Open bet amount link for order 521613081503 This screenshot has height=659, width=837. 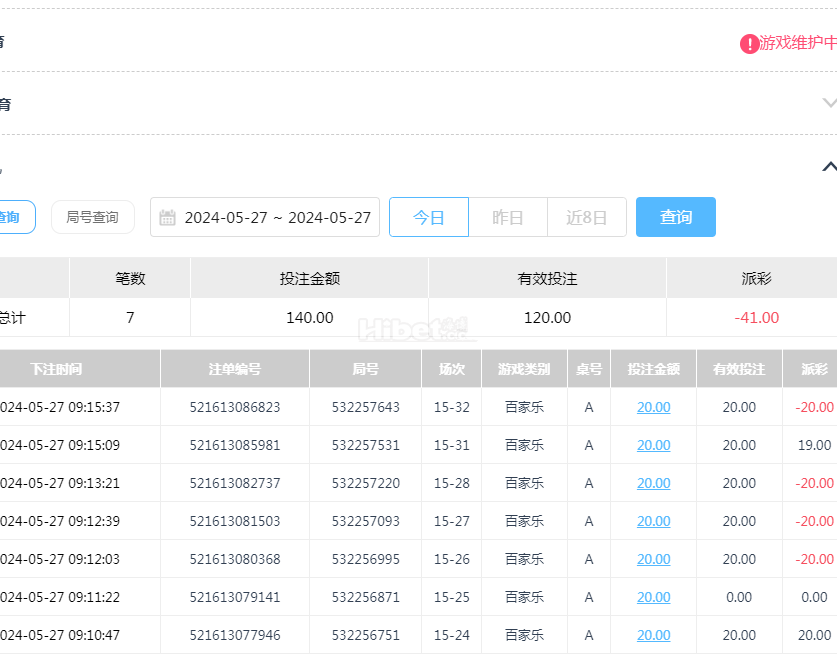click(653, 521)
